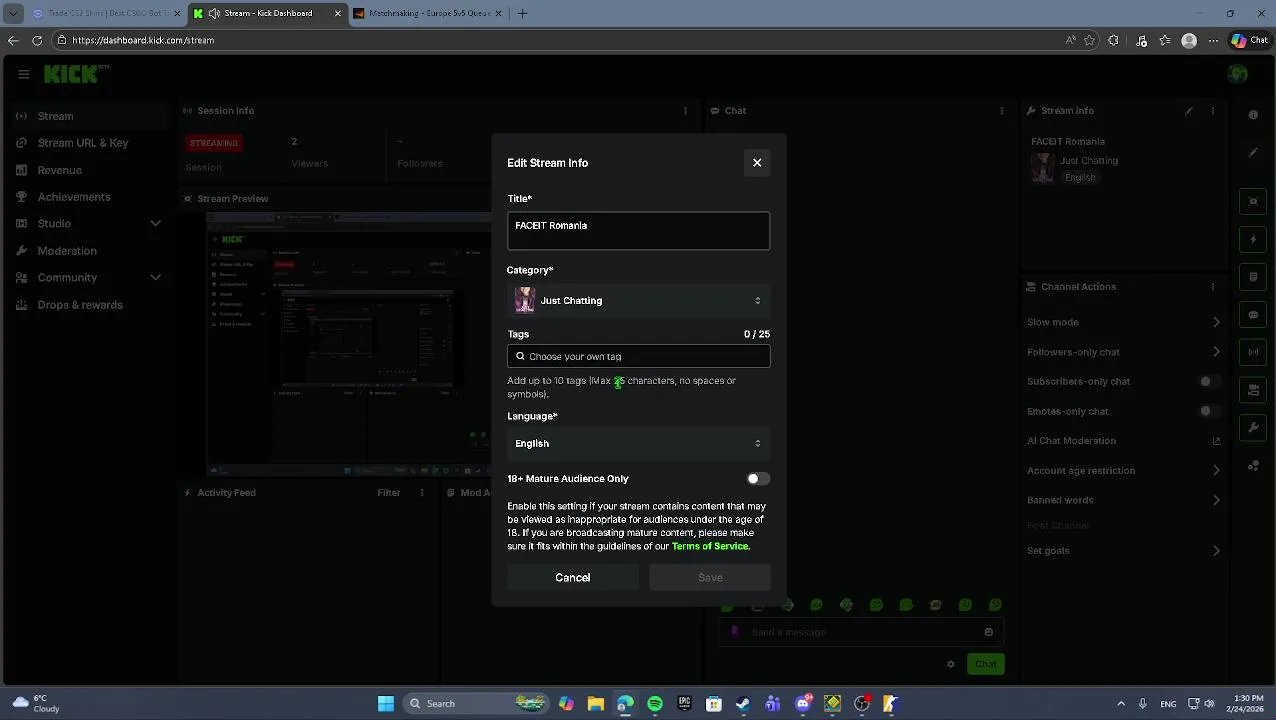Close the Edit Stream Info dialog
The image size is (1276, 720).
click(757, 162)
